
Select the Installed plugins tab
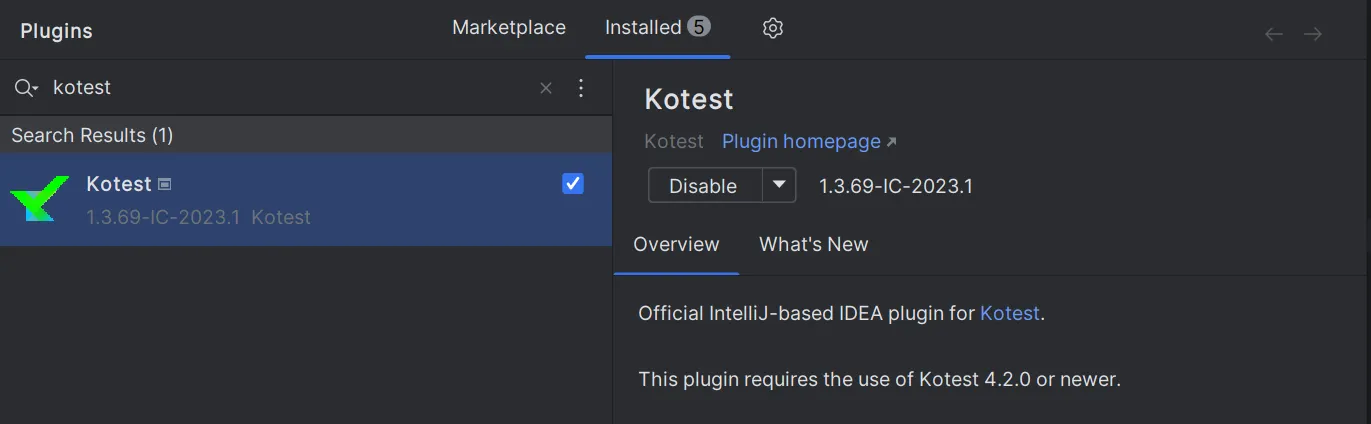[x=643, y=28]
